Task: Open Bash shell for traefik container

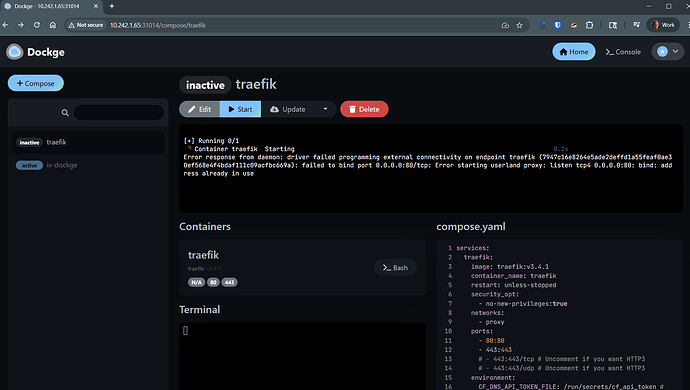Action: tap(395, 268)
